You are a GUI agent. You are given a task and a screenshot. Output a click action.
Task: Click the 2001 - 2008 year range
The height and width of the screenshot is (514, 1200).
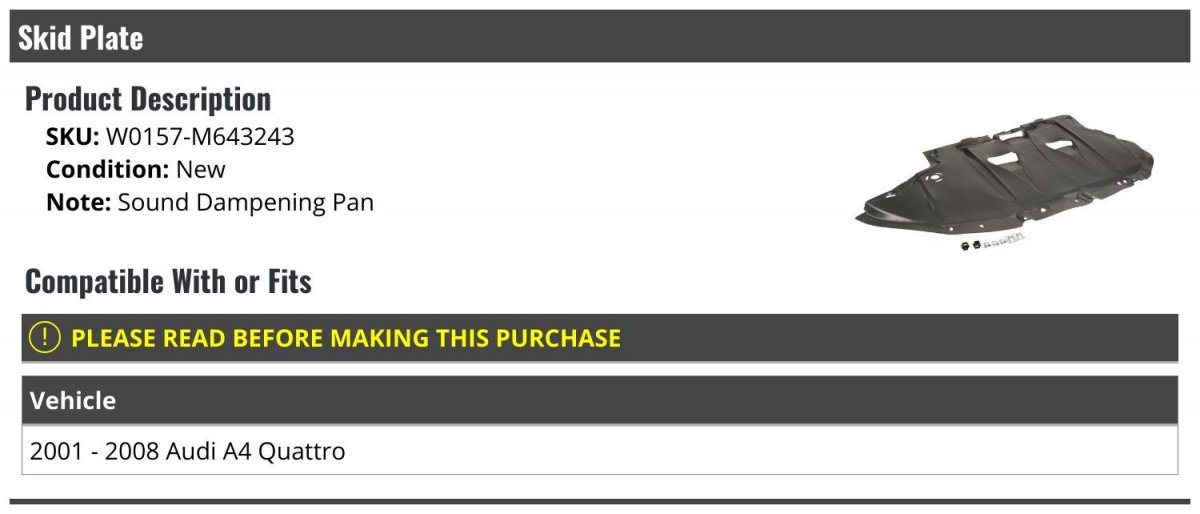coord(94,451)
